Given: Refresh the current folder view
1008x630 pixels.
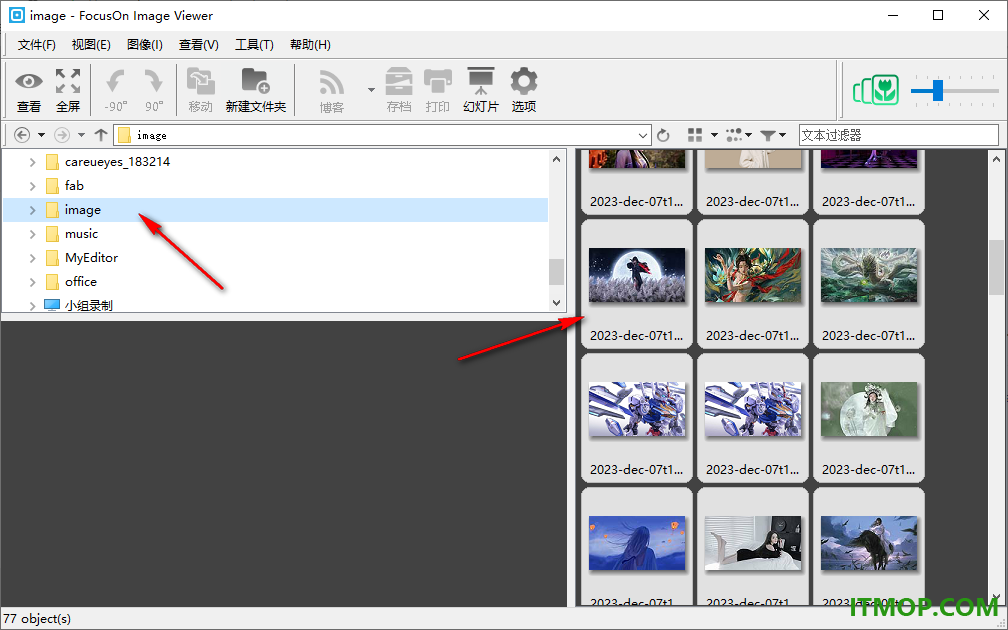Looking at the screenshot, I should point(663,135).
